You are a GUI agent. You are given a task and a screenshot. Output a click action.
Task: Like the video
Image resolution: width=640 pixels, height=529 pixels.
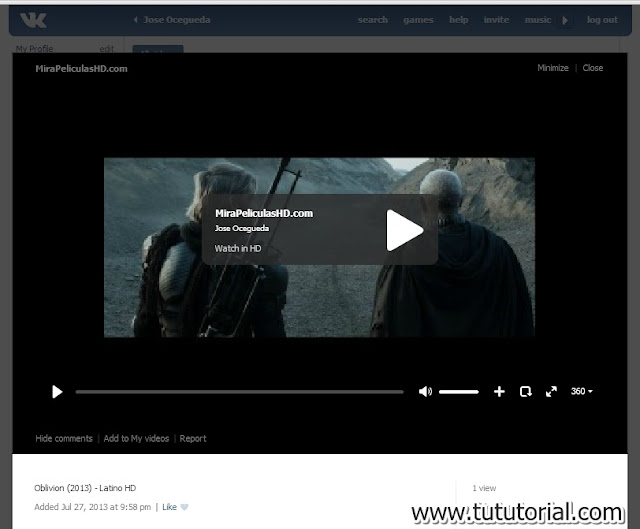[169, 507]
